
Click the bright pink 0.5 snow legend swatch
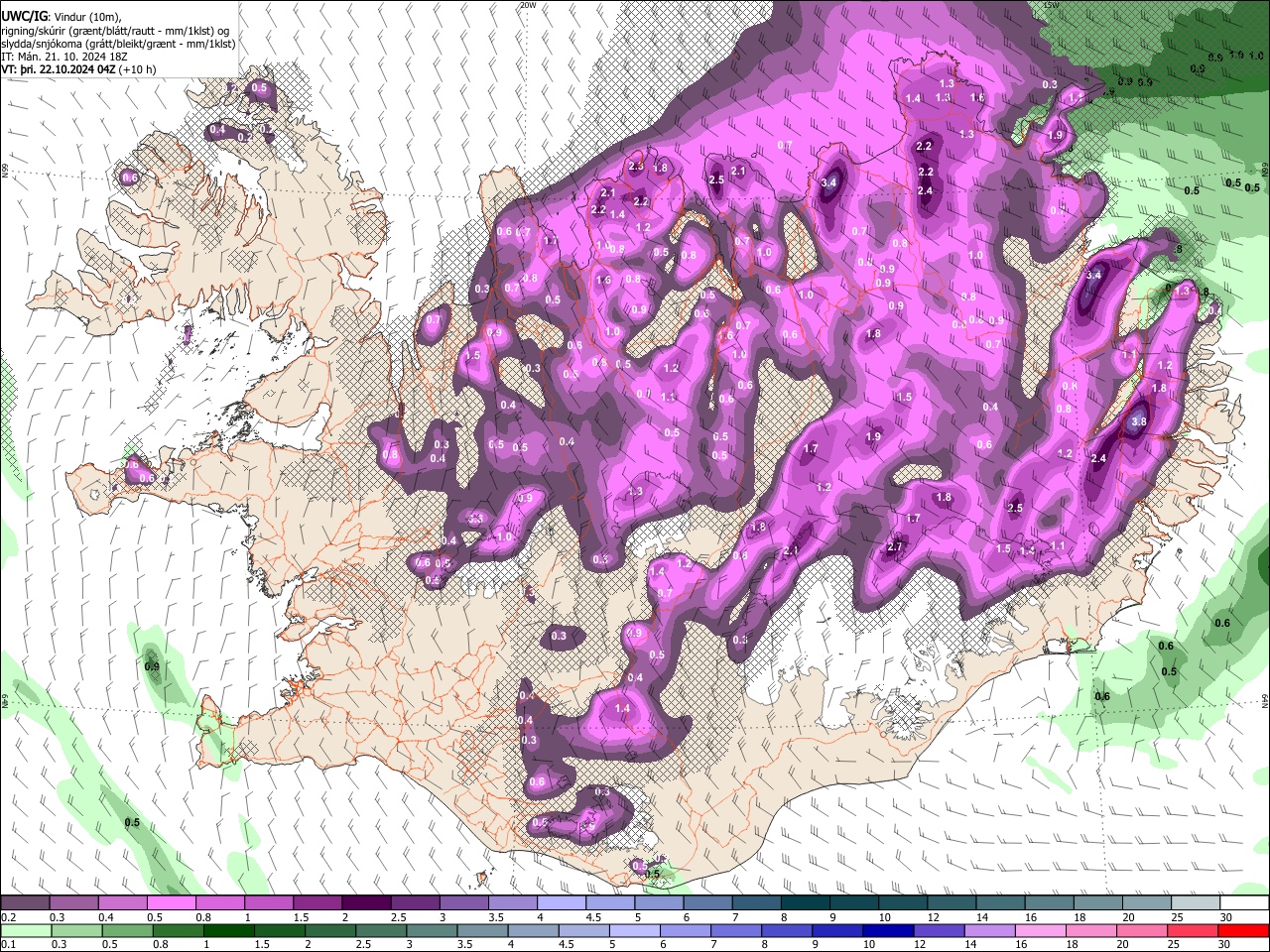171,903
